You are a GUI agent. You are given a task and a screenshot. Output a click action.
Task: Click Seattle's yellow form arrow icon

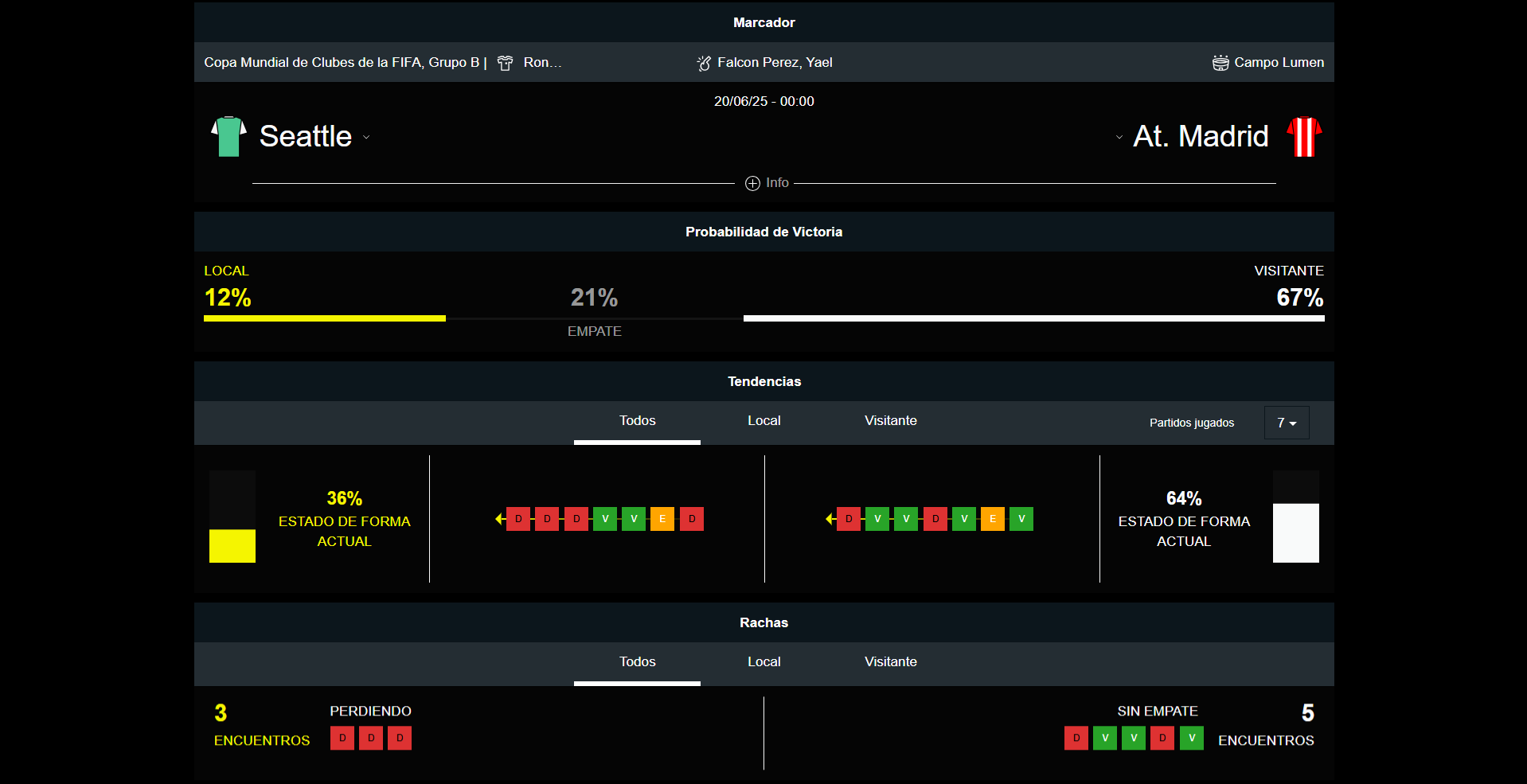(500, 519)
